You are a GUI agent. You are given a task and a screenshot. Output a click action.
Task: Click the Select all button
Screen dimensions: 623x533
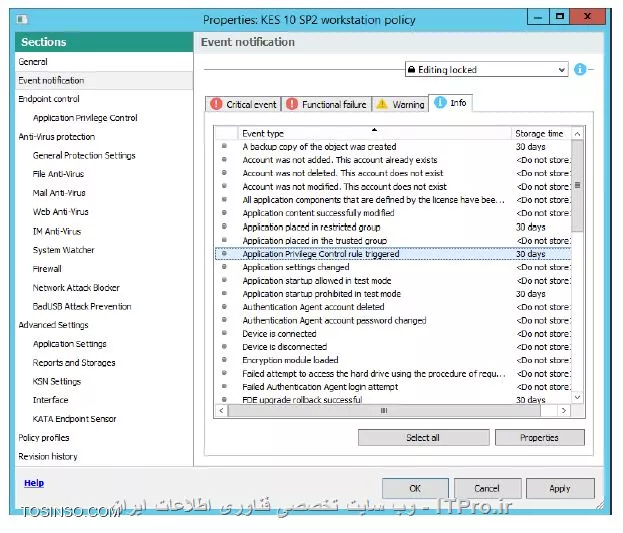[424, 438]
